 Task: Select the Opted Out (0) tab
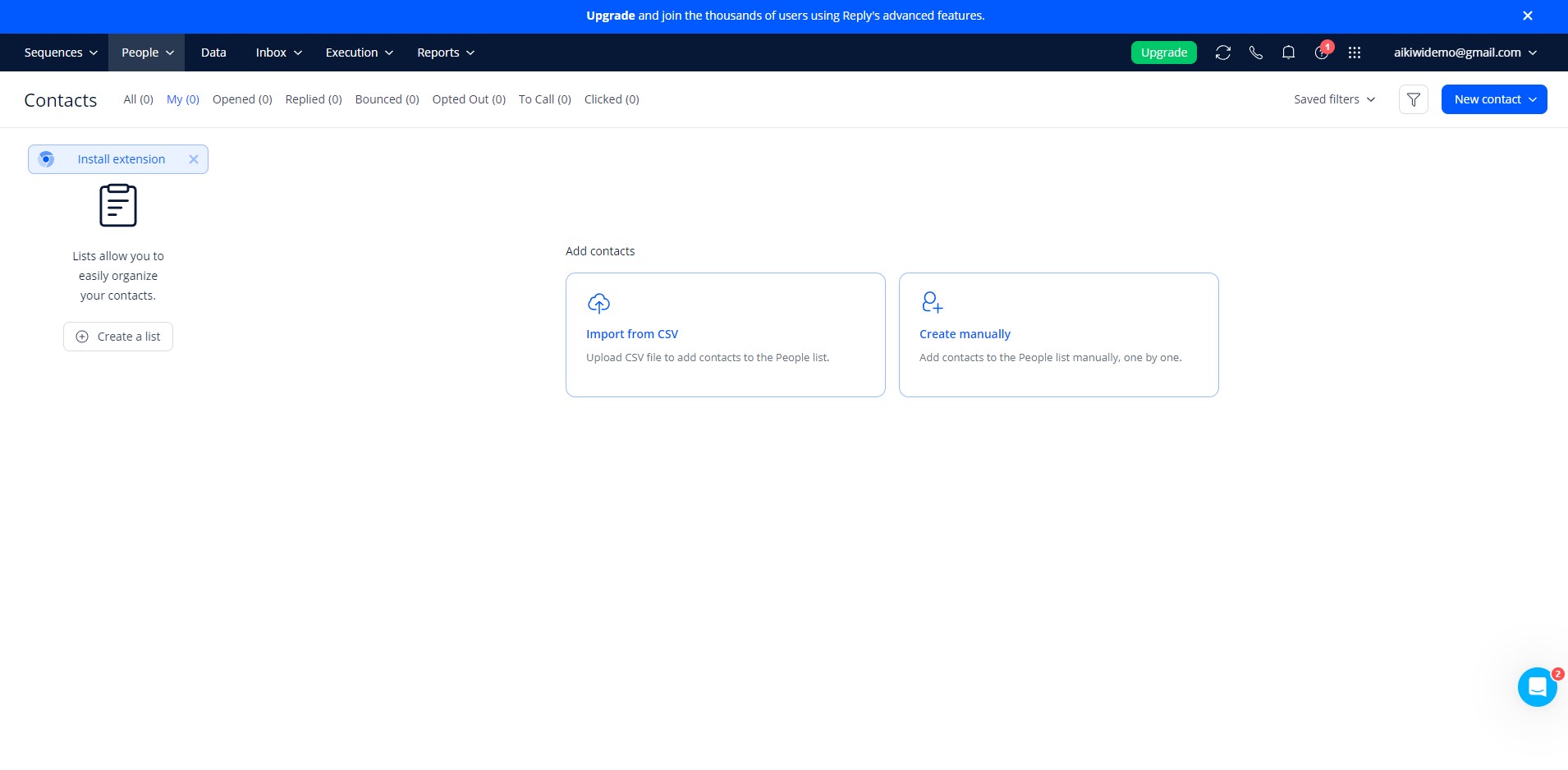pos(469,99)
